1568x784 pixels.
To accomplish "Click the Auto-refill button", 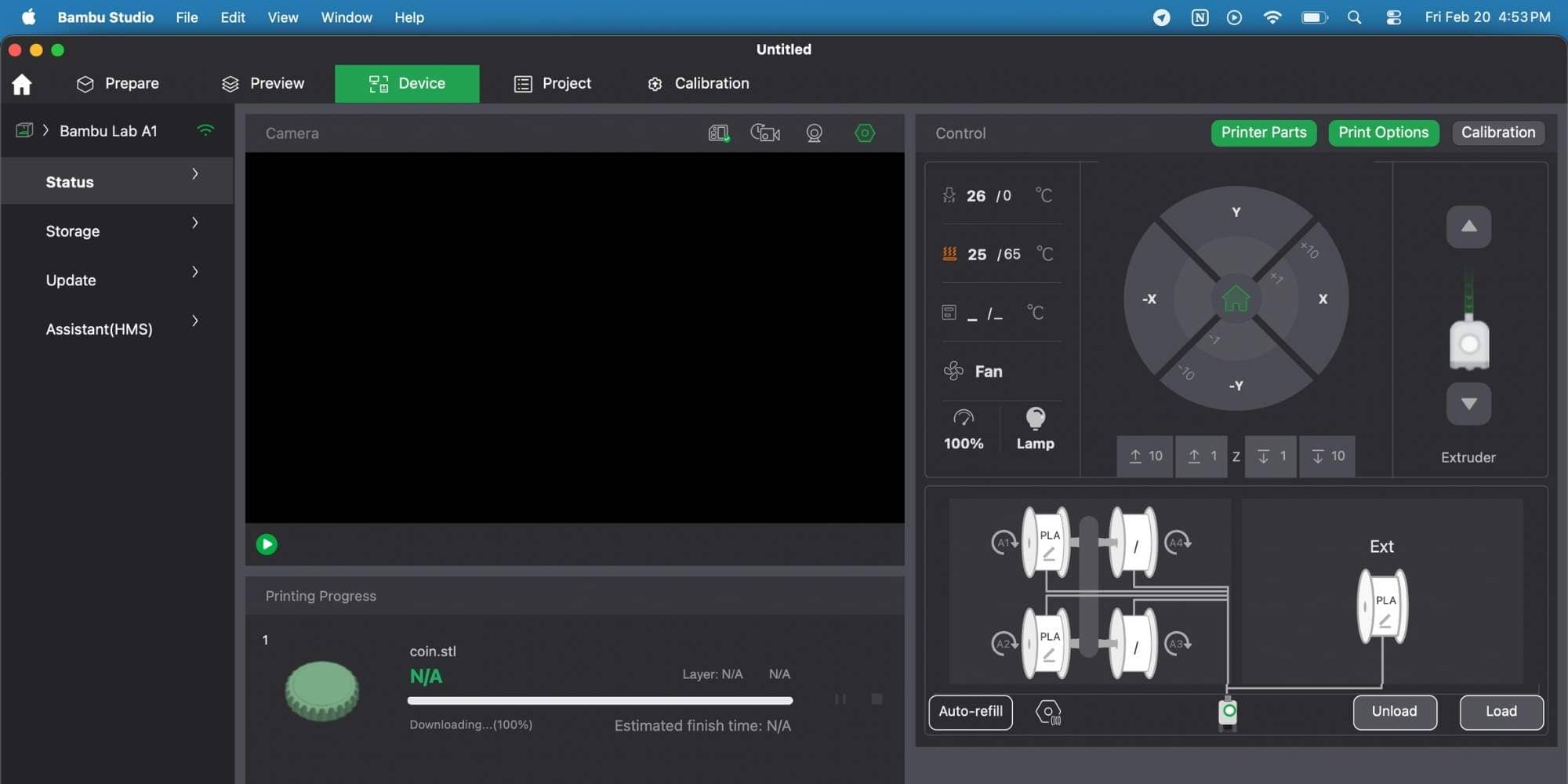I will [971, 712].
